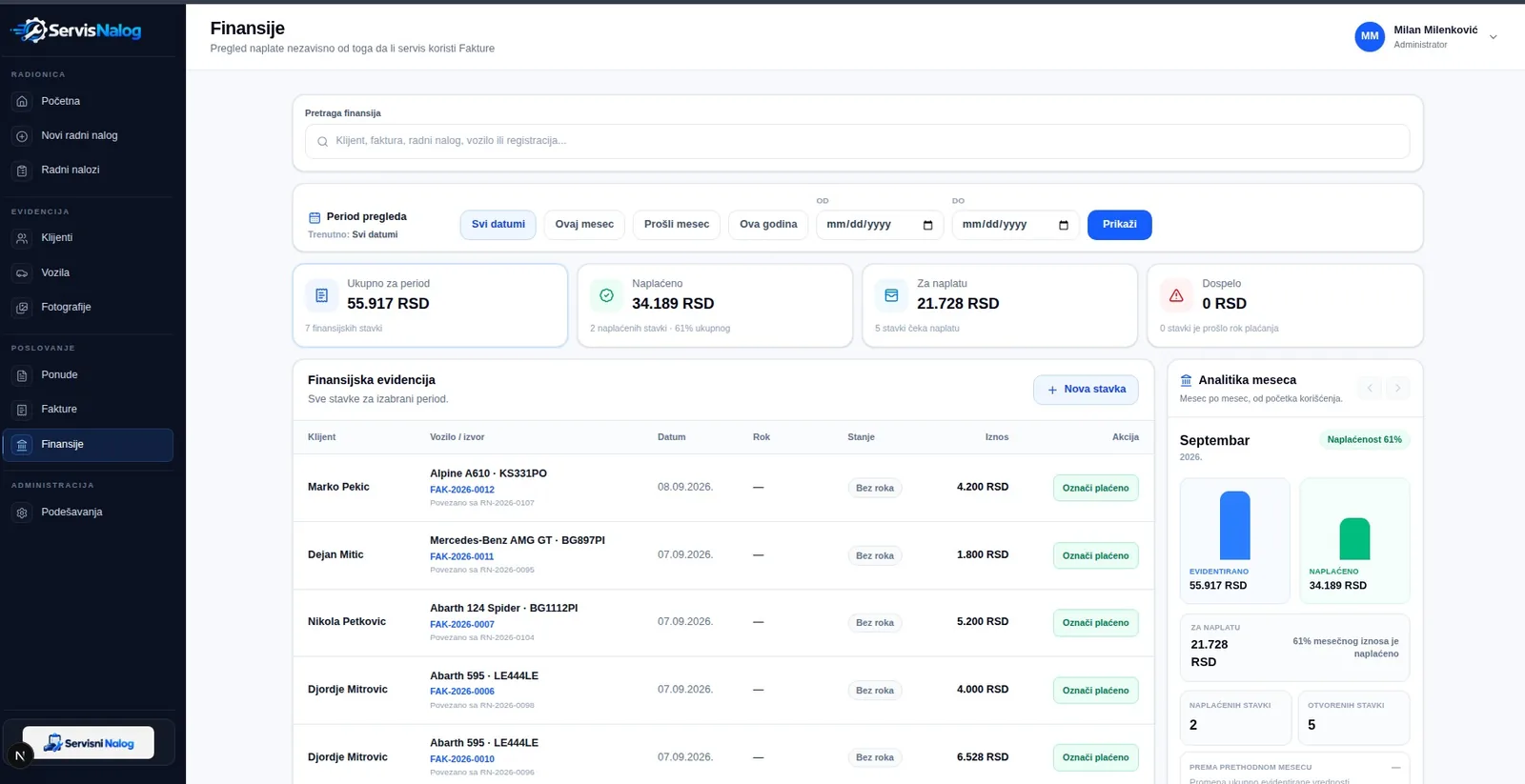
Task: Click the Naplaćenost 61% badge
Action: coord(1364,440)
